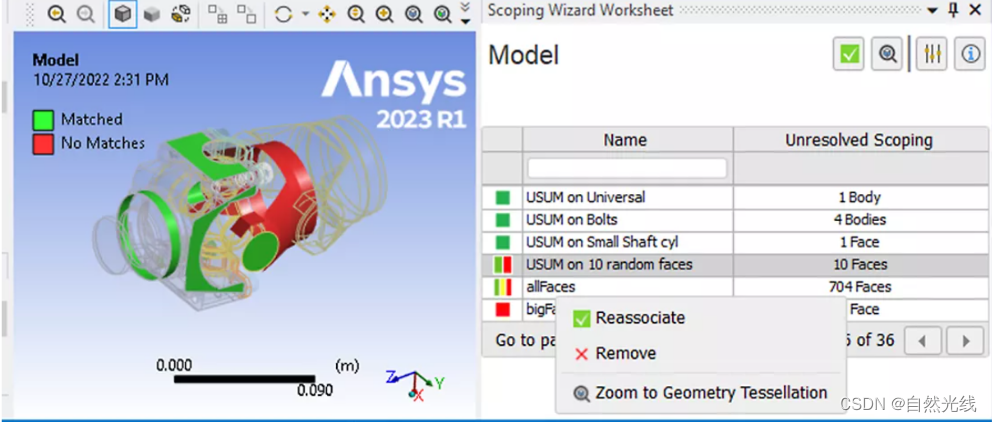Viewport: 992px width, 422px height.
Task: Choose Remove from the context menu
Action: pyautogui.click(x=700, y=354)
